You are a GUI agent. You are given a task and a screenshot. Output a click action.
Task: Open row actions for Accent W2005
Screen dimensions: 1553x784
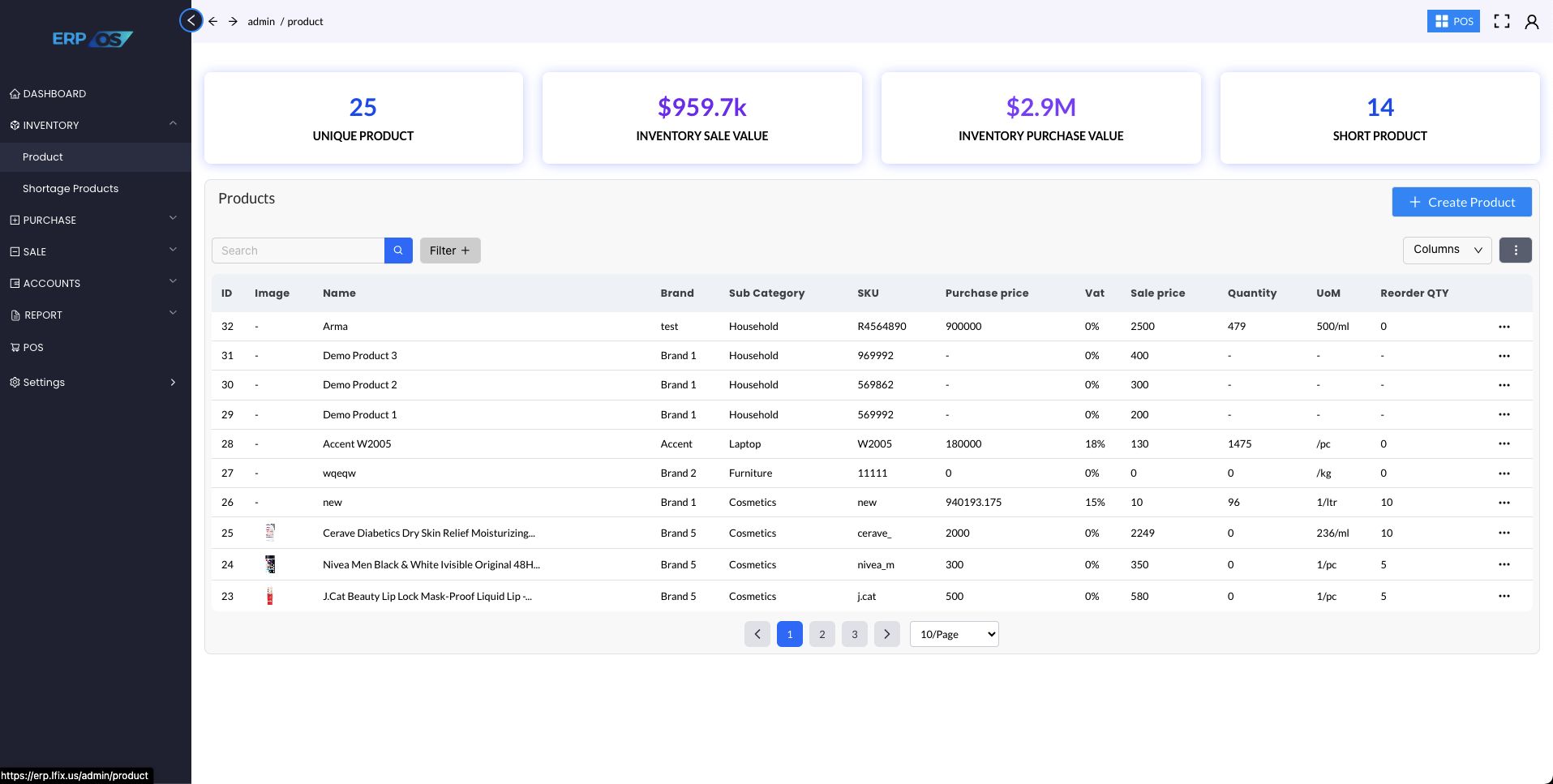1504,443
